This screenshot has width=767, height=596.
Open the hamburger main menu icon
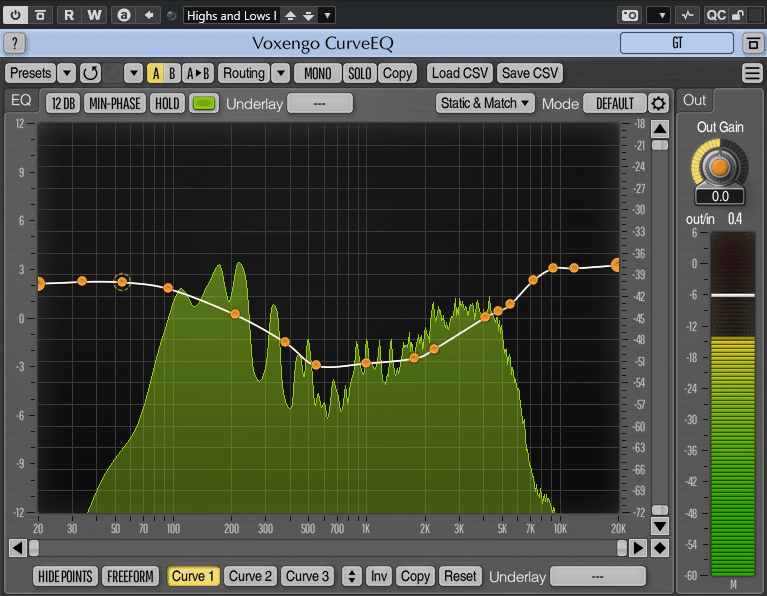click(x=752, y=73)
